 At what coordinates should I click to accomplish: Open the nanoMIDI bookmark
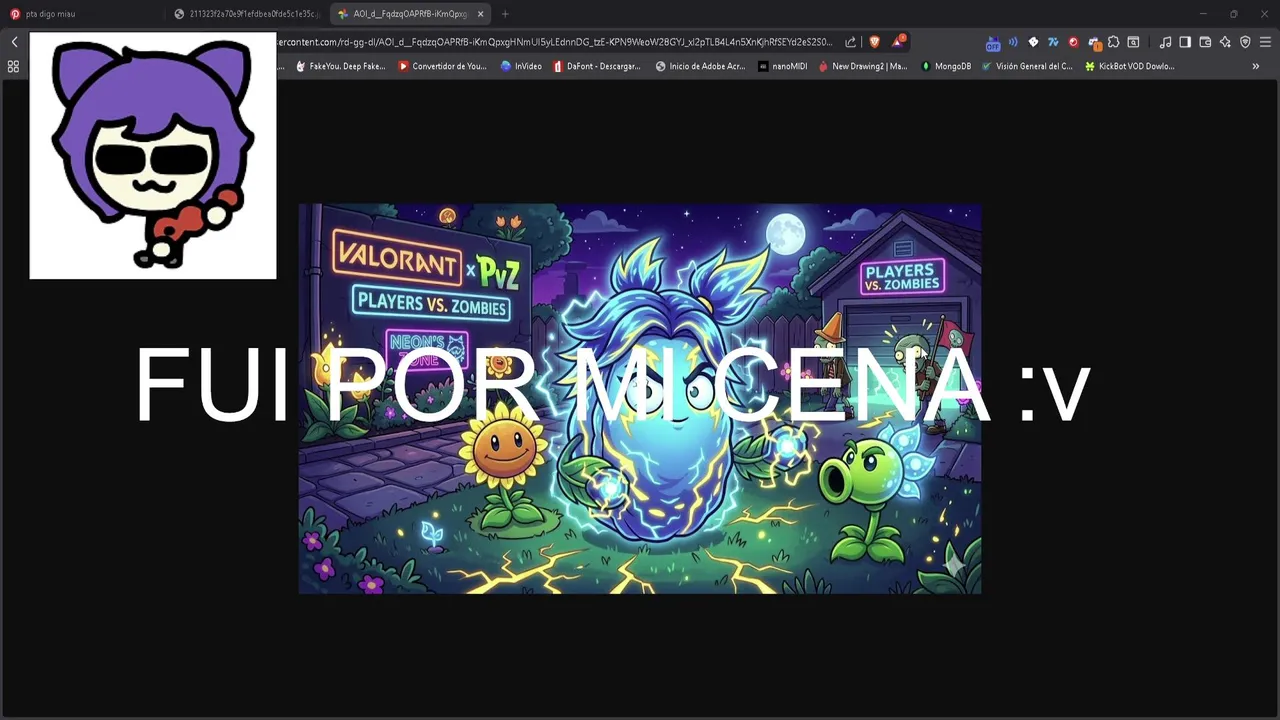click(783, 66)
